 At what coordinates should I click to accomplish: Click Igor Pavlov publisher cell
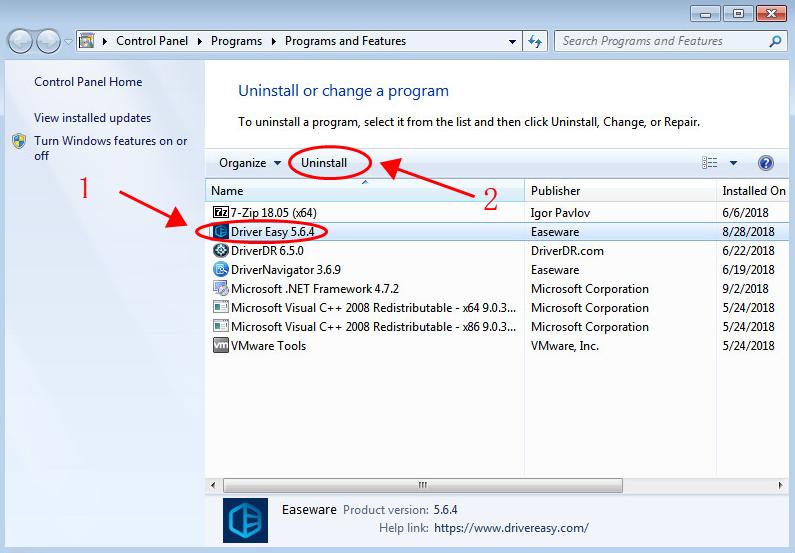coord(560,212)
